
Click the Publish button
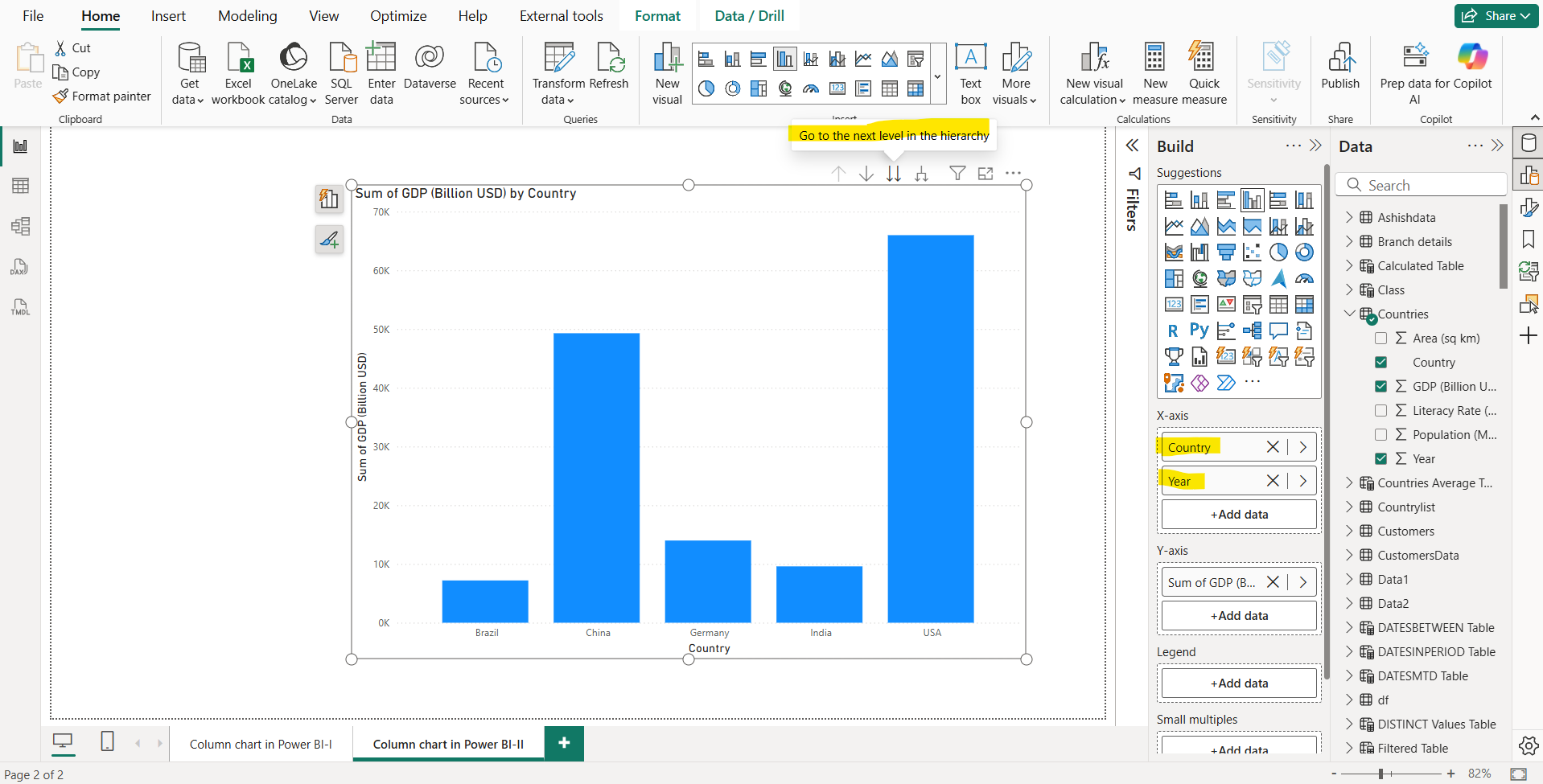point(1339,71)
